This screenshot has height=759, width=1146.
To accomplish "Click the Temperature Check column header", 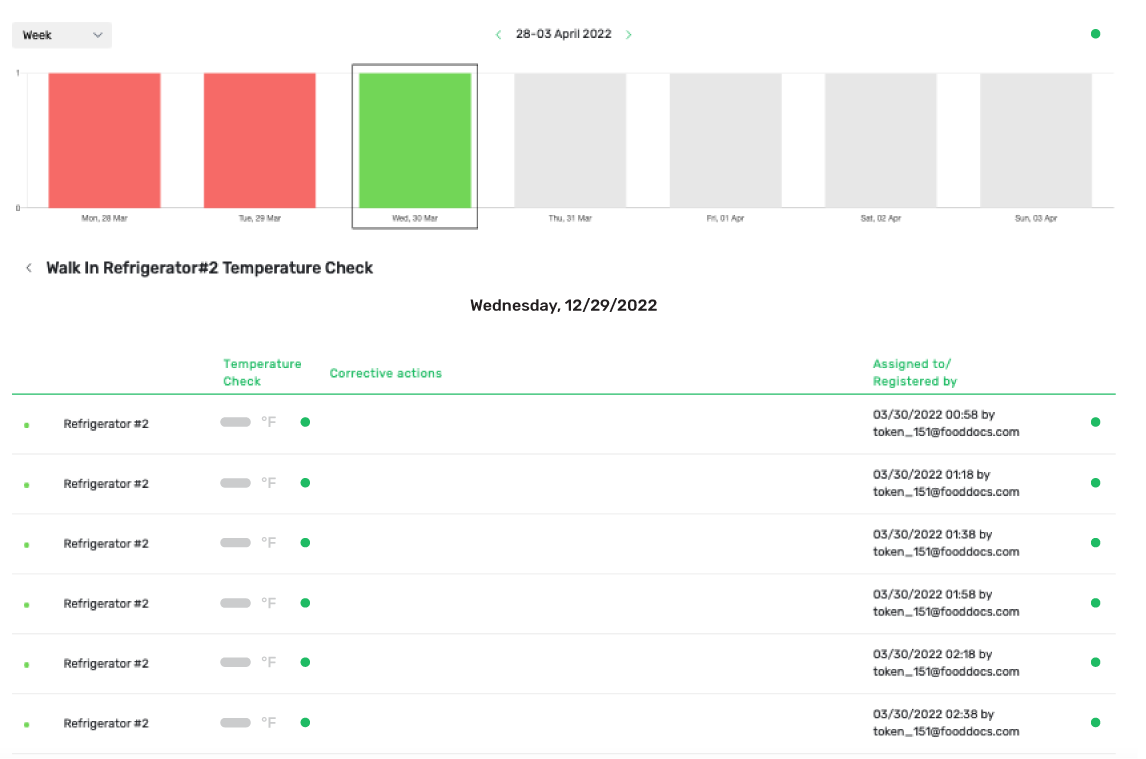I will tap(262, 372).
